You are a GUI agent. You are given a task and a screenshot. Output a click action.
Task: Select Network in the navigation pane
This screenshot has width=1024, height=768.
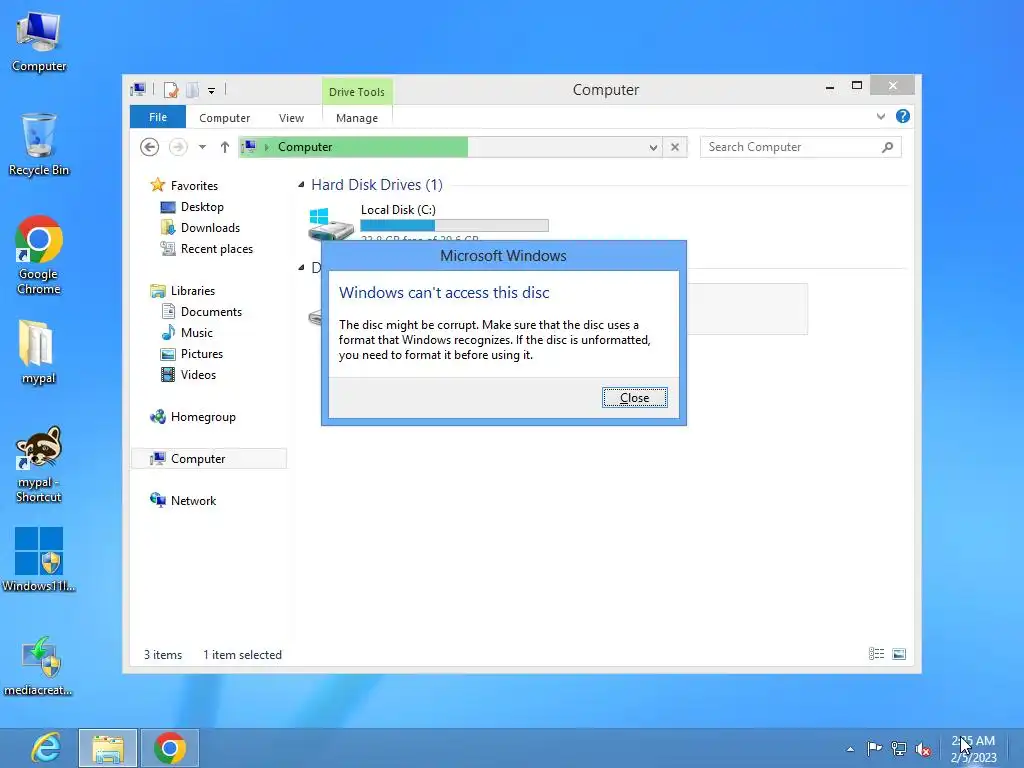[193, 501]
